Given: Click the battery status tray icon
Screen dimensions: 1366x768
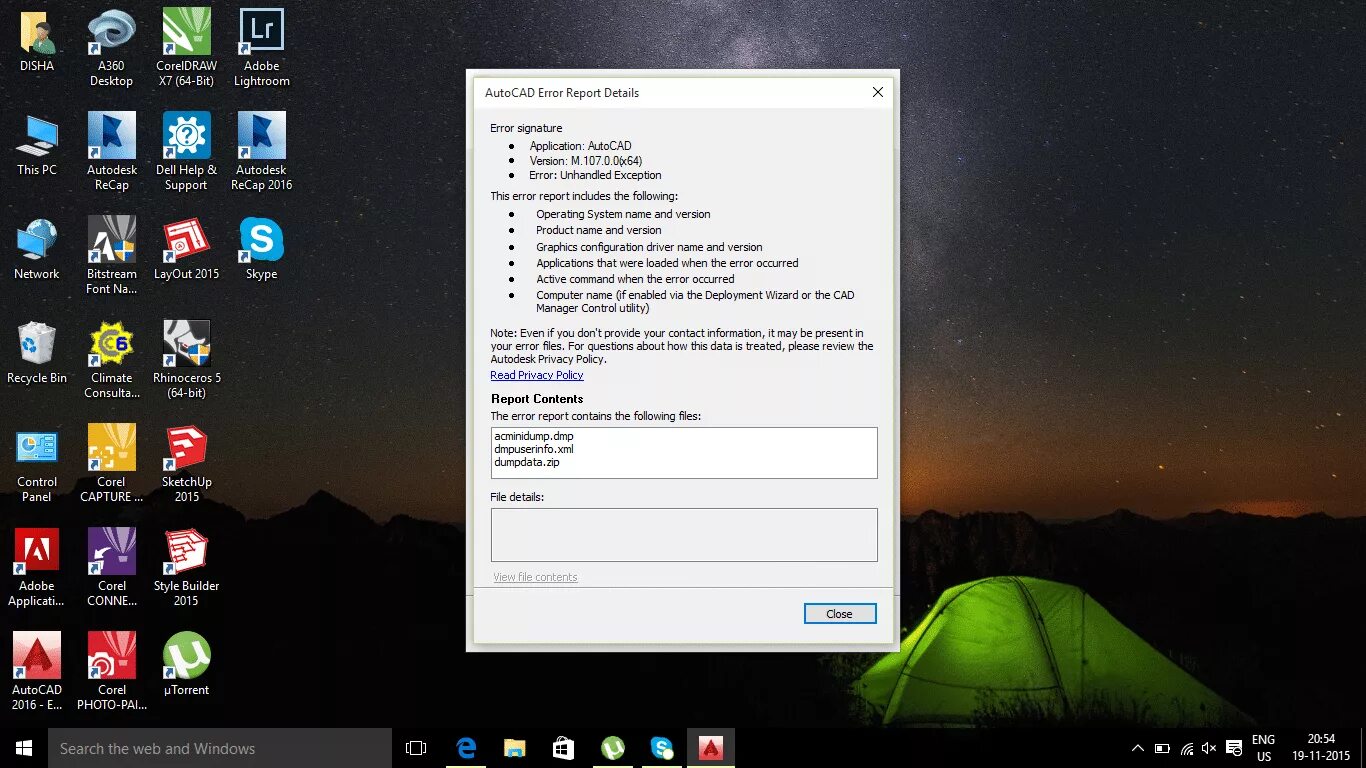Looking at the screenshot, I should coord(1162,748).
